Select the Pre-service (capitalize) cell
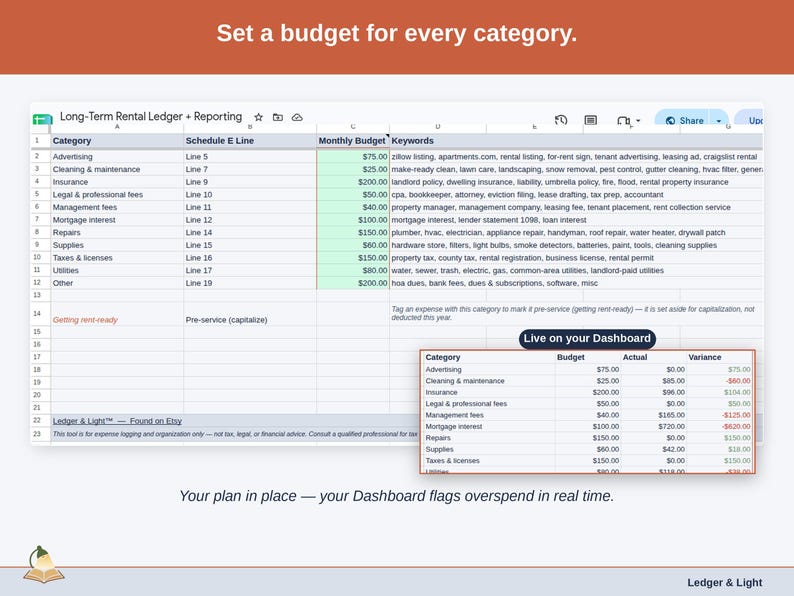Screen dimensions: 794x596 (250, 313)
